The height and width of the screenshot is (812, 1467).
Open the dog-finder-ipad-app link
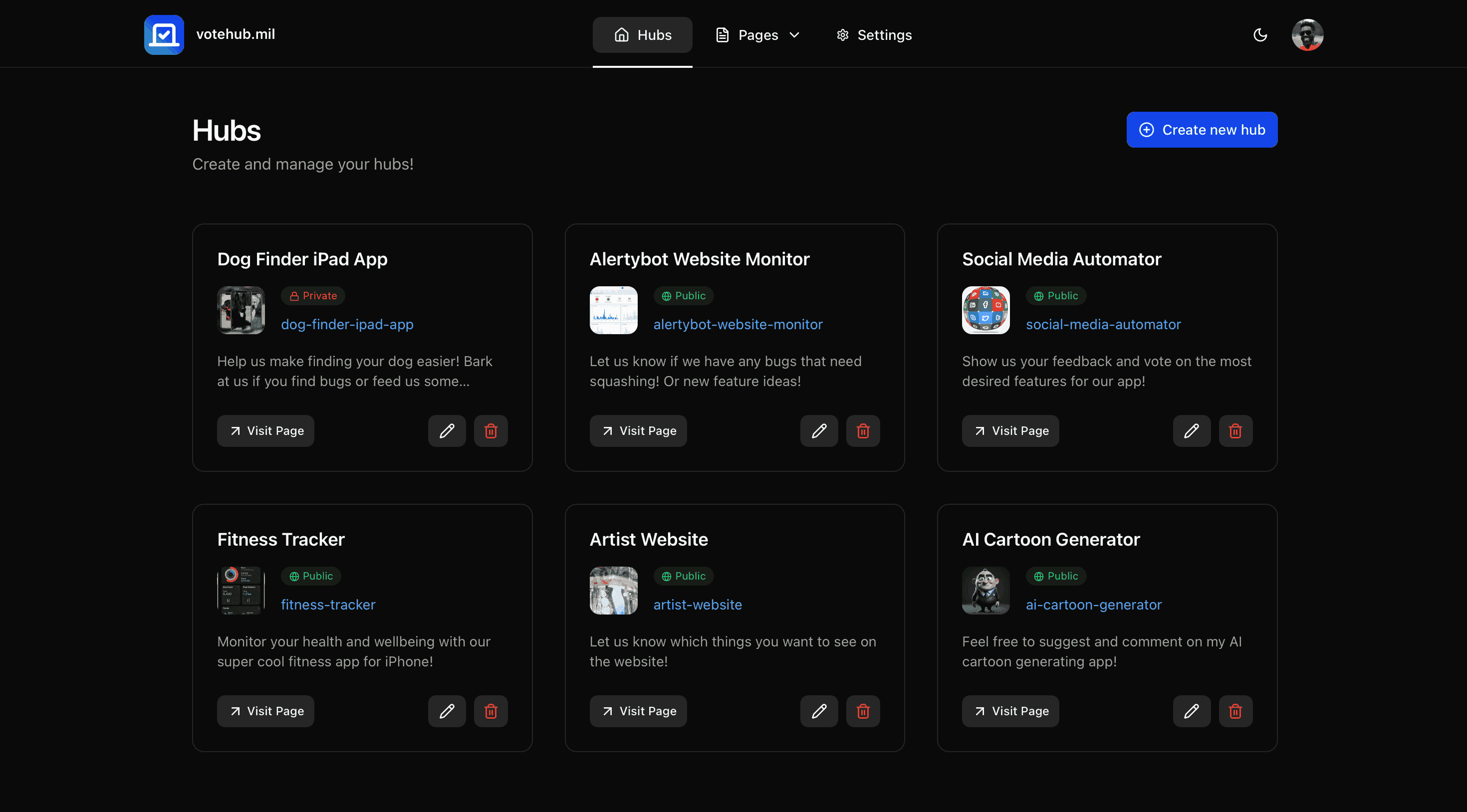[347, 324]
